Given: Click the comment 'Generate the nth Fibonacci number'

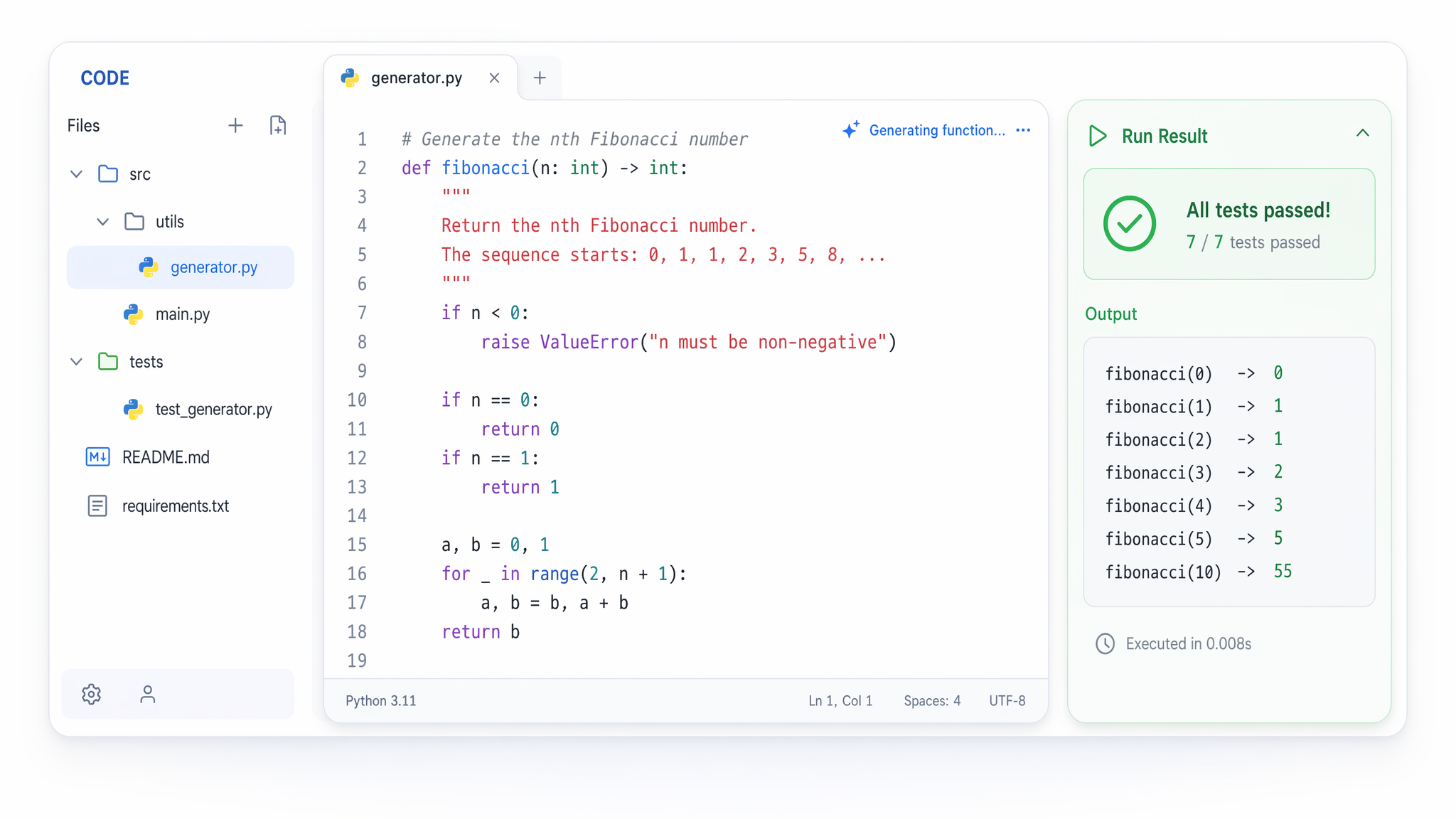Looking at the screenshot, I should point(574,139).
